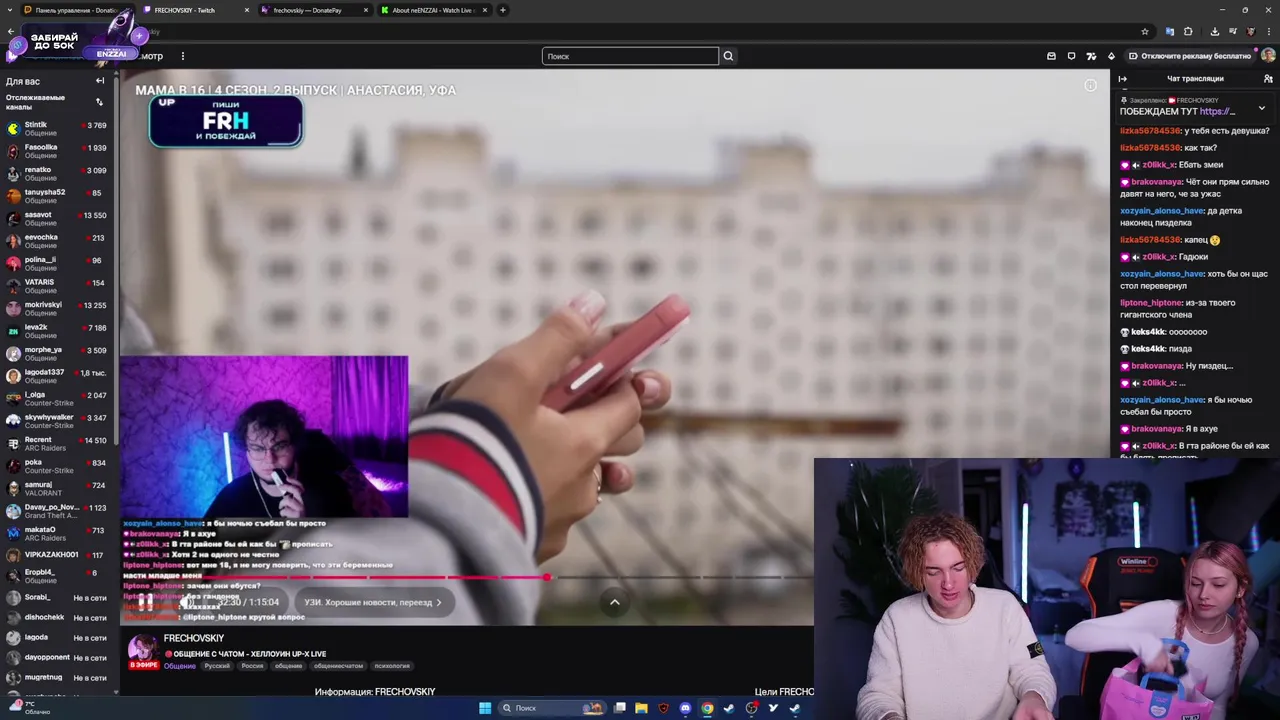Viewport: 1280px width, 720px height.
Task: Switch to the frechovskiy — DonatePay tab
Action: point(313,10)
